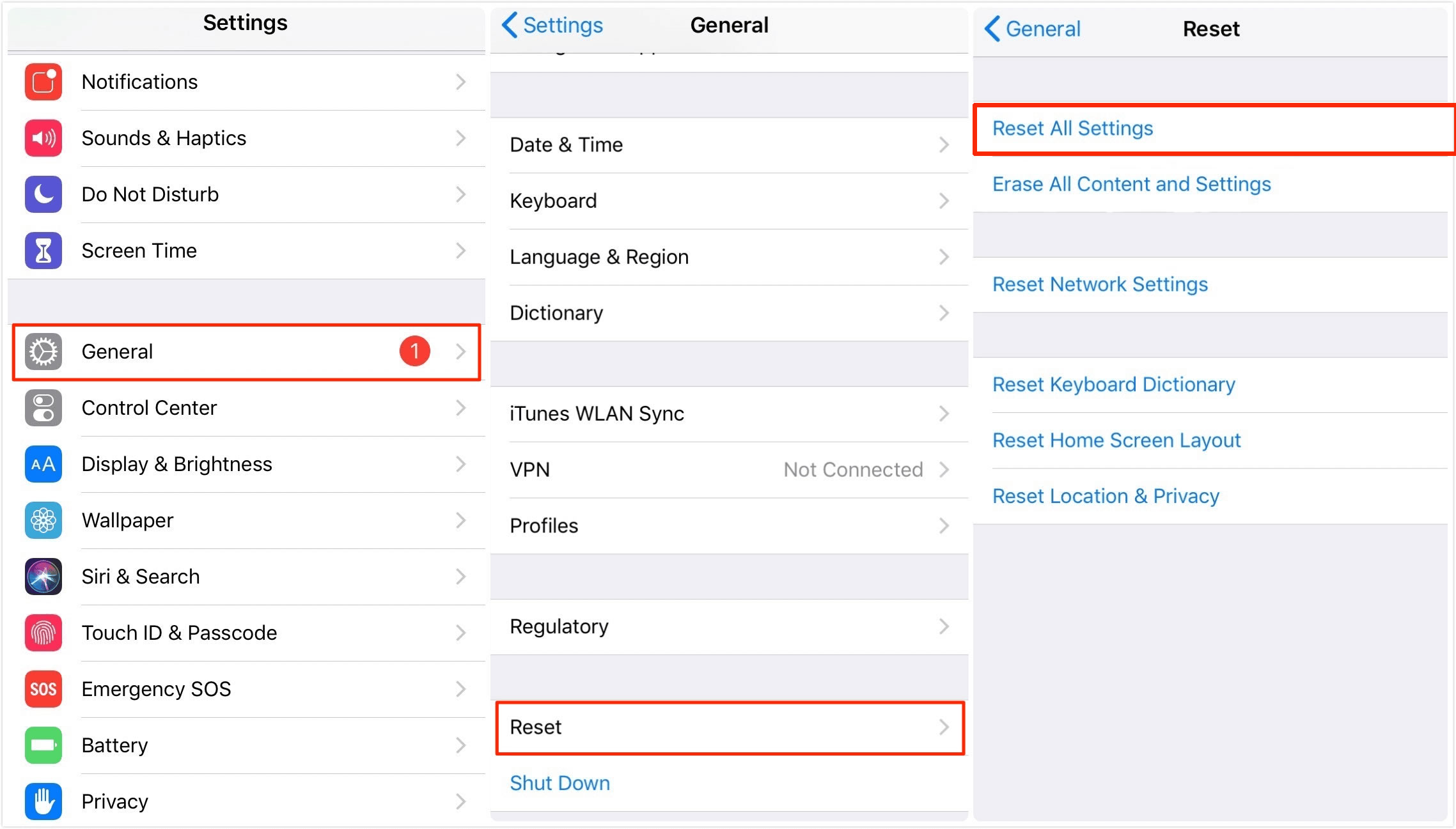
Task: Open the General settings row
Action: pyautogui.click(x=246, y=352)
